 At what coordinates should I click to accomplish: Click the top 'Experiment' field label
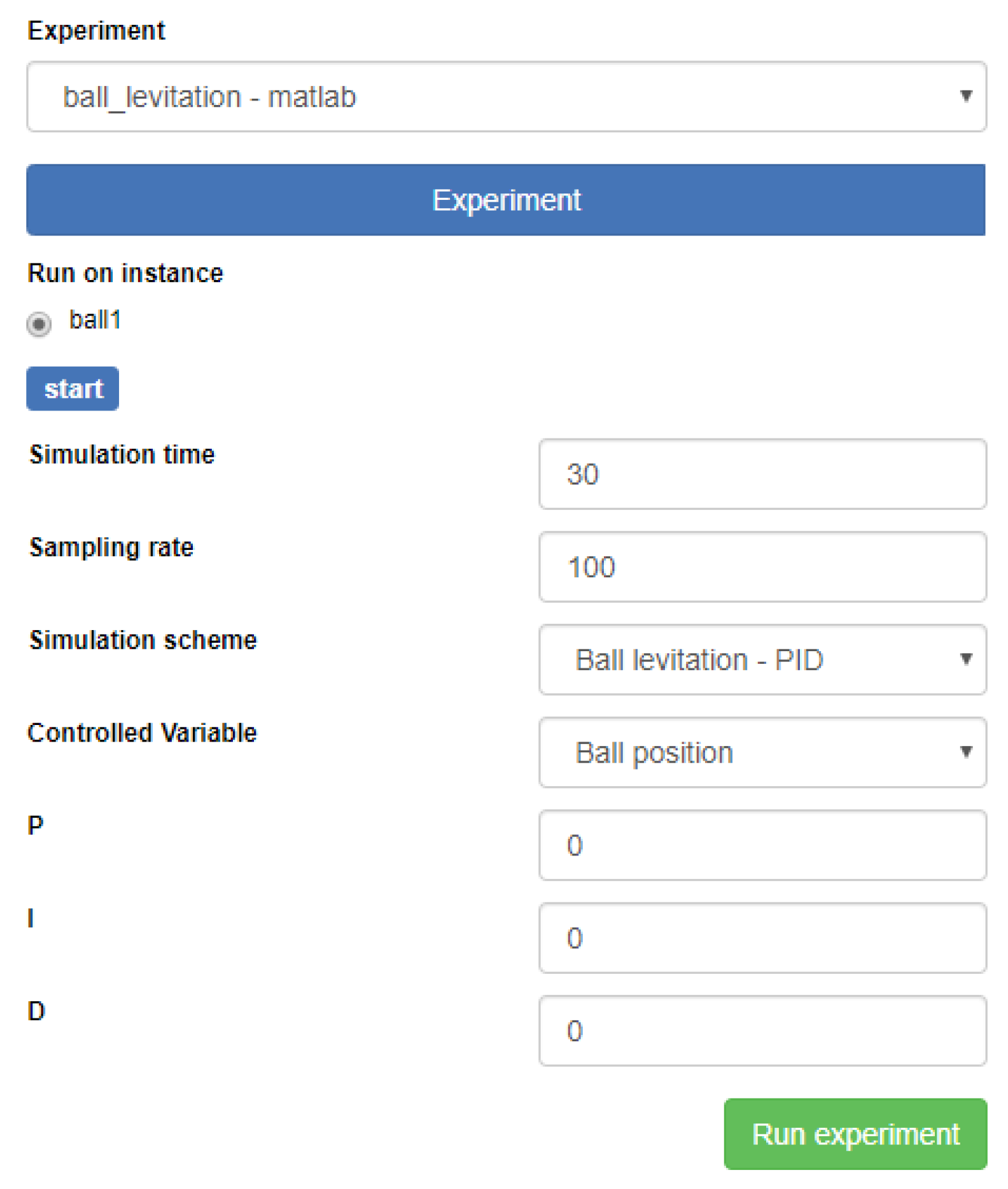pos(96,31)
